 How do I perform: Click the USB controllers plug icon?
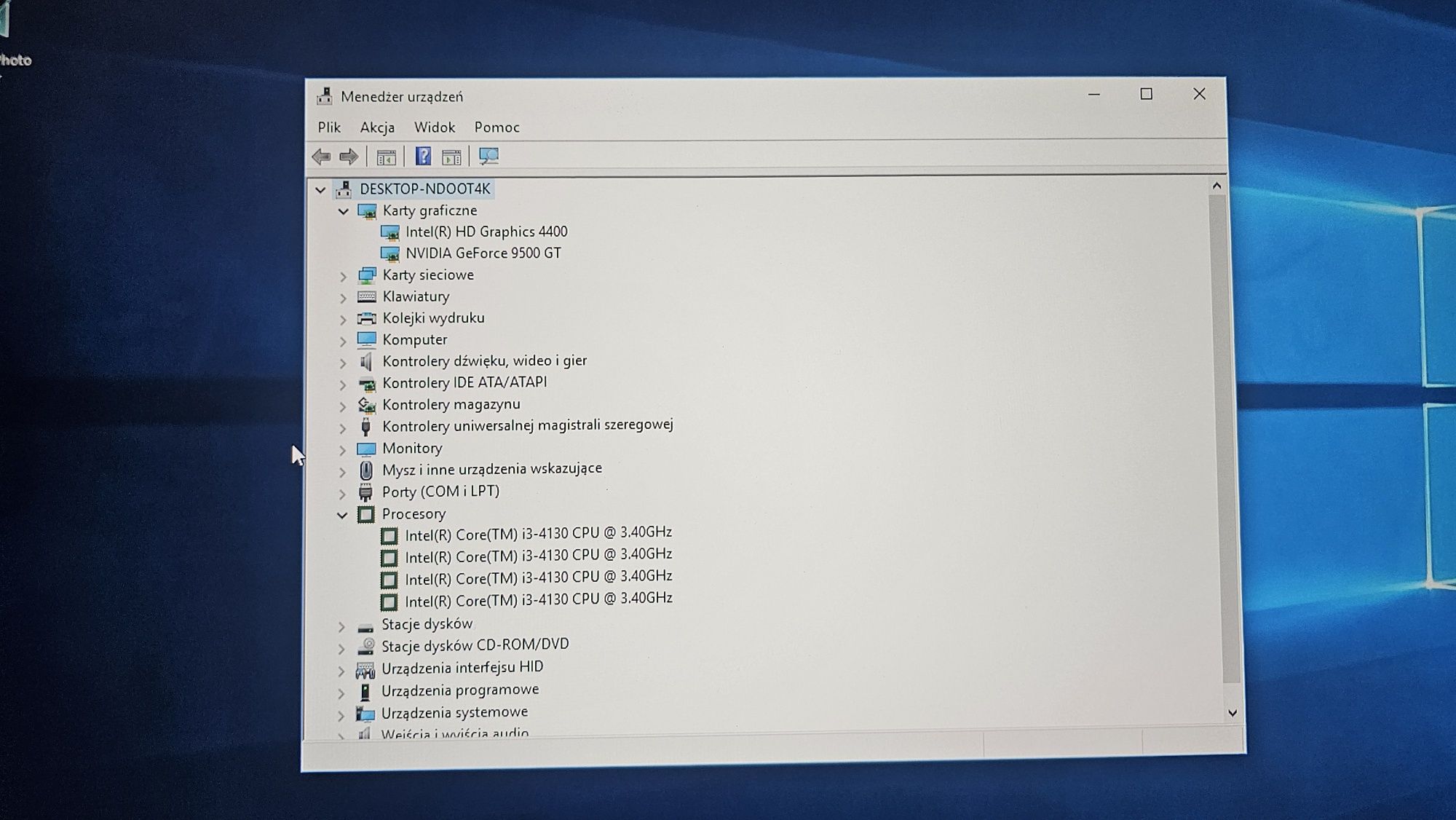click(x=366, y=426)
